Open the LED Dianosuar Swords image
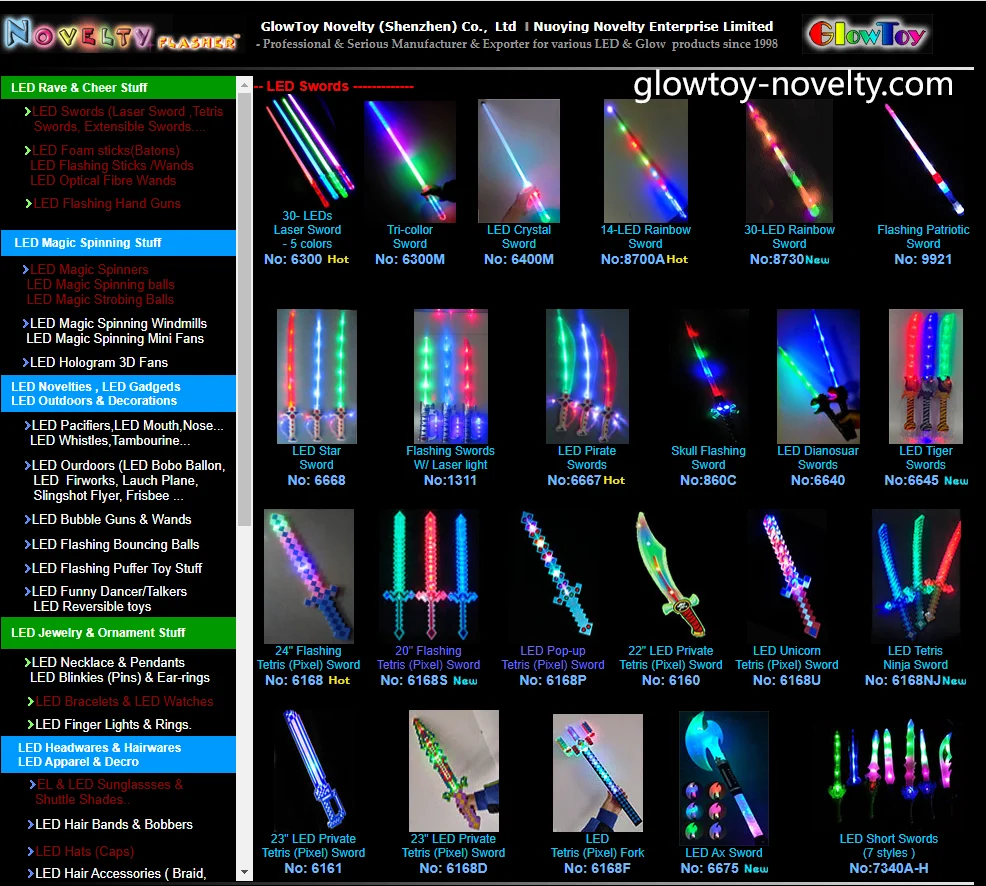 point(818,376)
